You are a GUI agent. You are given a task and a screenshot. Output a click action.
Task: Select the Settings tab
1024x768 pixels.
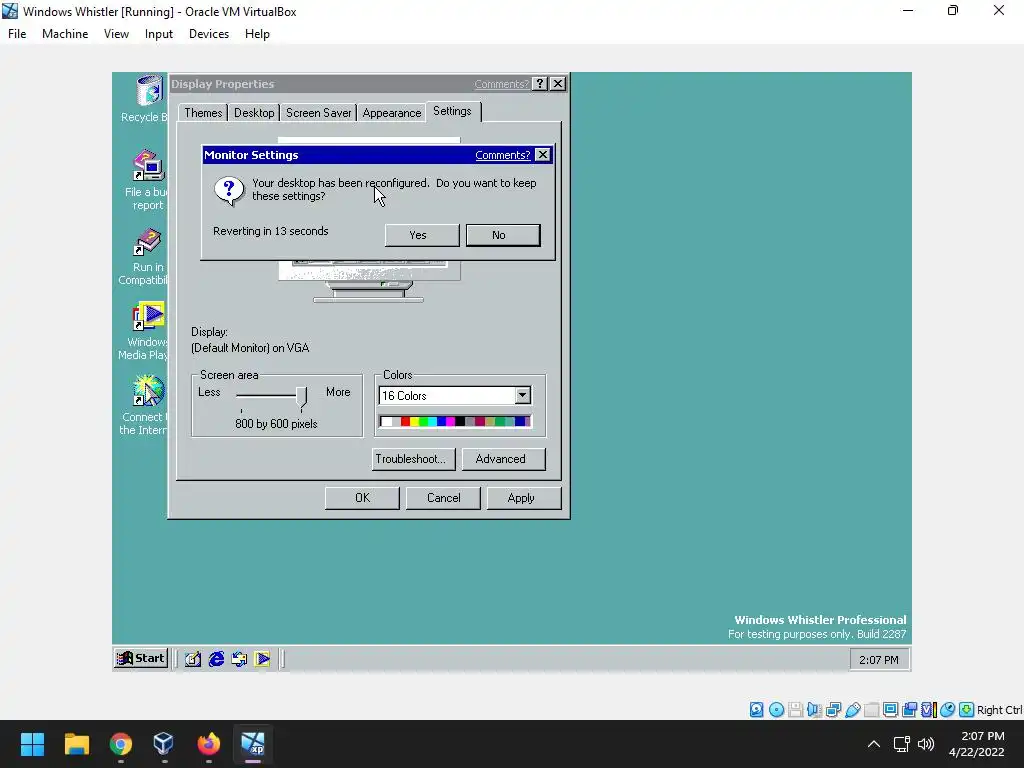click(453, 111)
